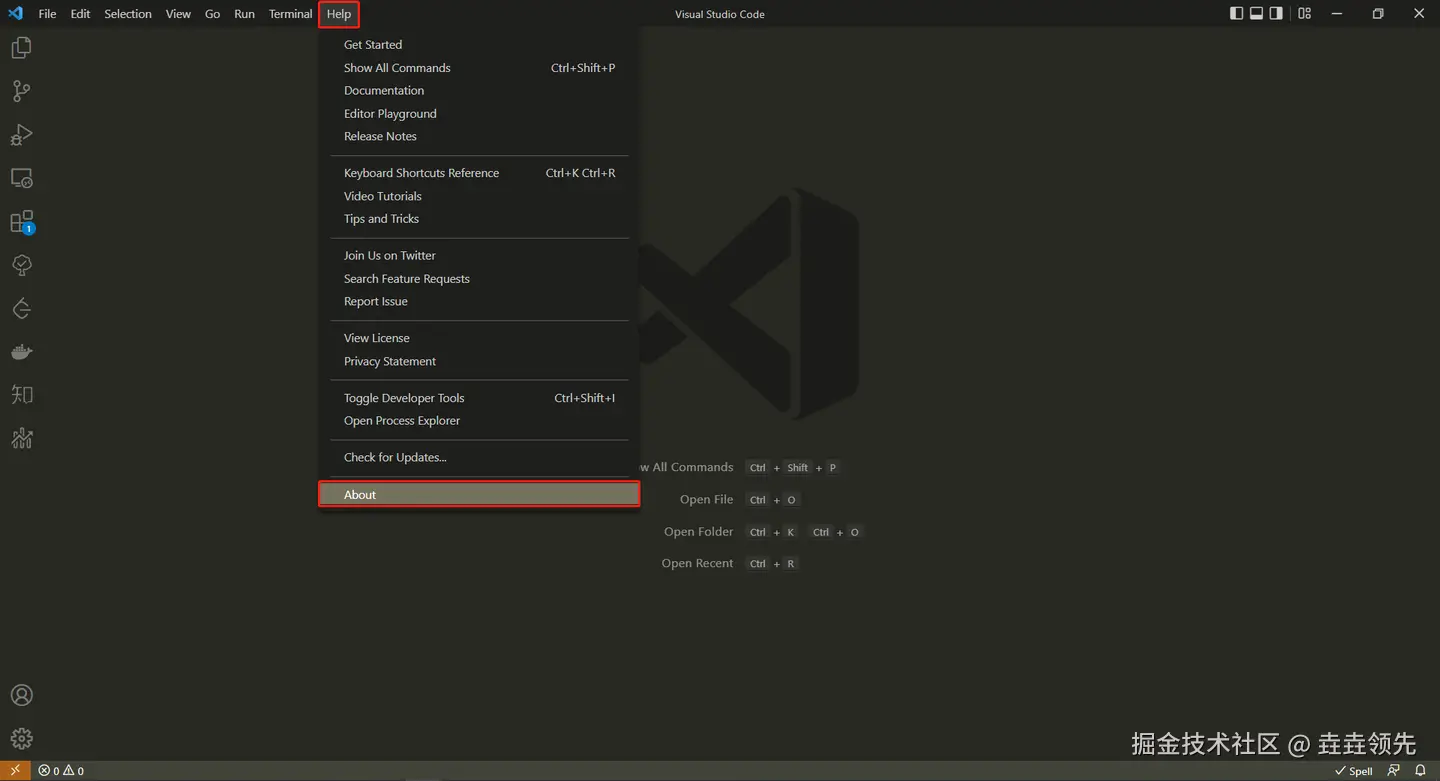Choose View License entry

click(479, 338)
